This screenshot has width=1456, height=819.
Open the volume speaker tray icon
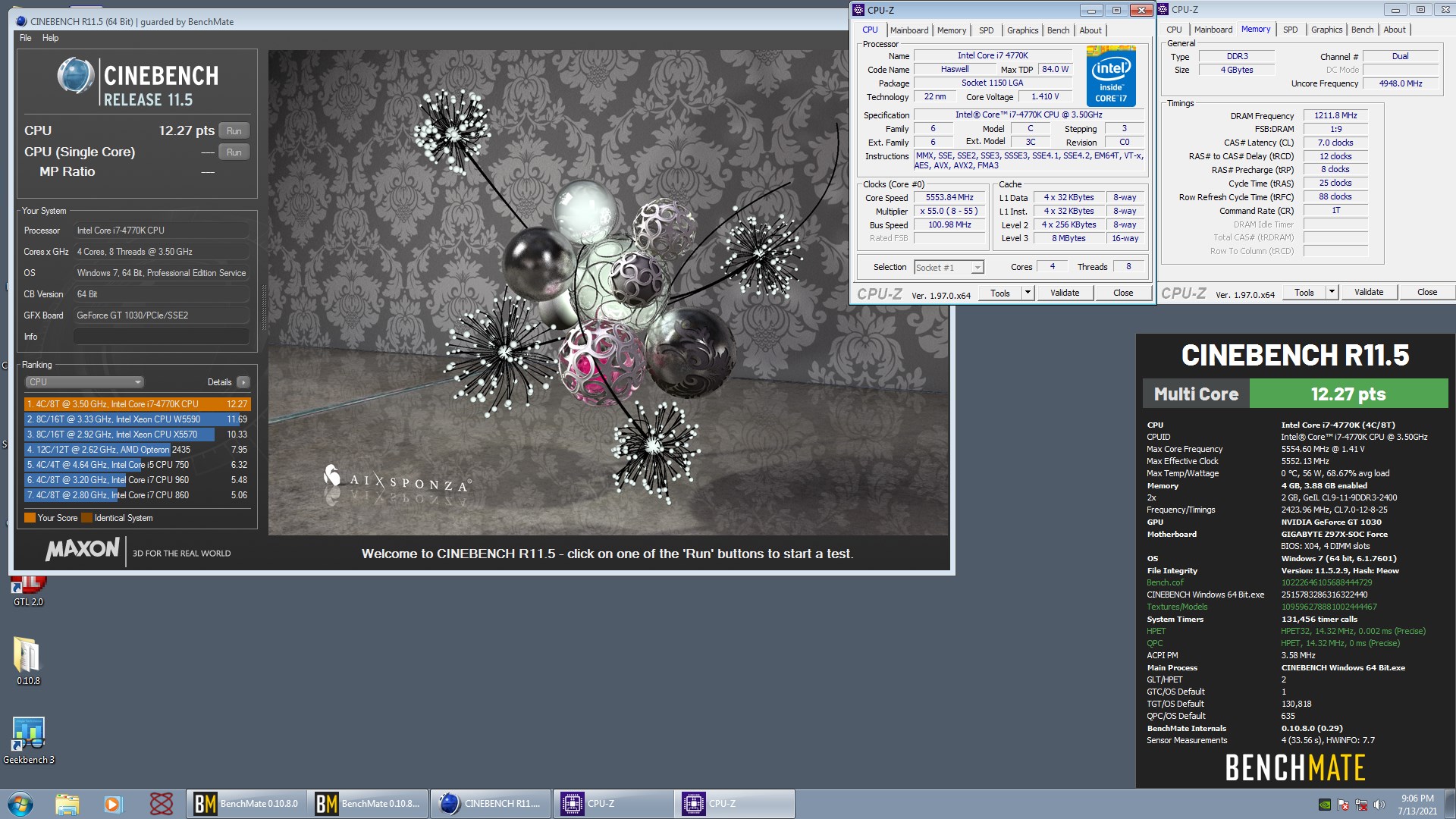click(x=1379, y=805)
